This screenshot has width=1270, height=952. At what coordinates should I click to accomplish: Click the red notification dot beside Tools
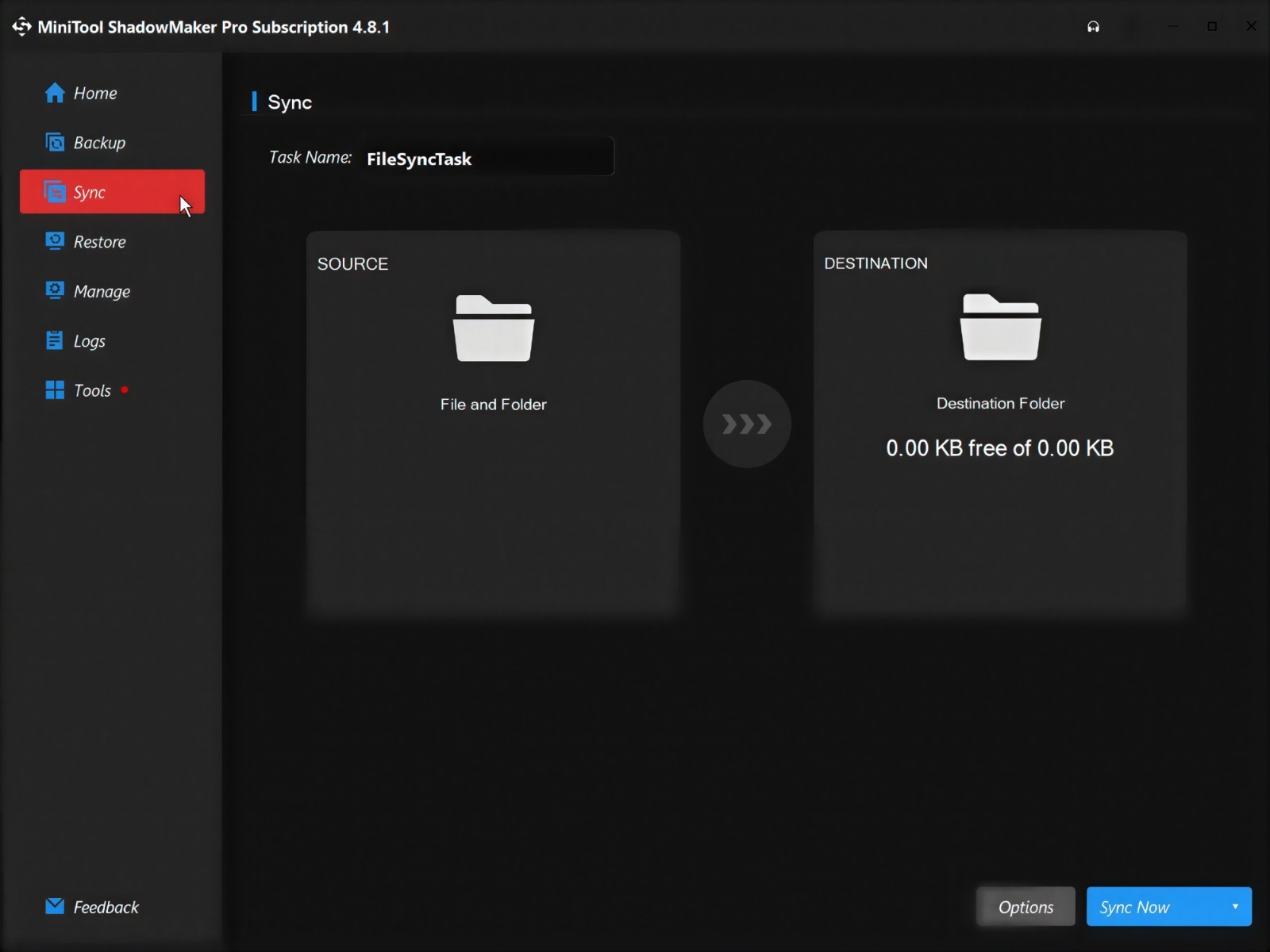click(125, 390)
